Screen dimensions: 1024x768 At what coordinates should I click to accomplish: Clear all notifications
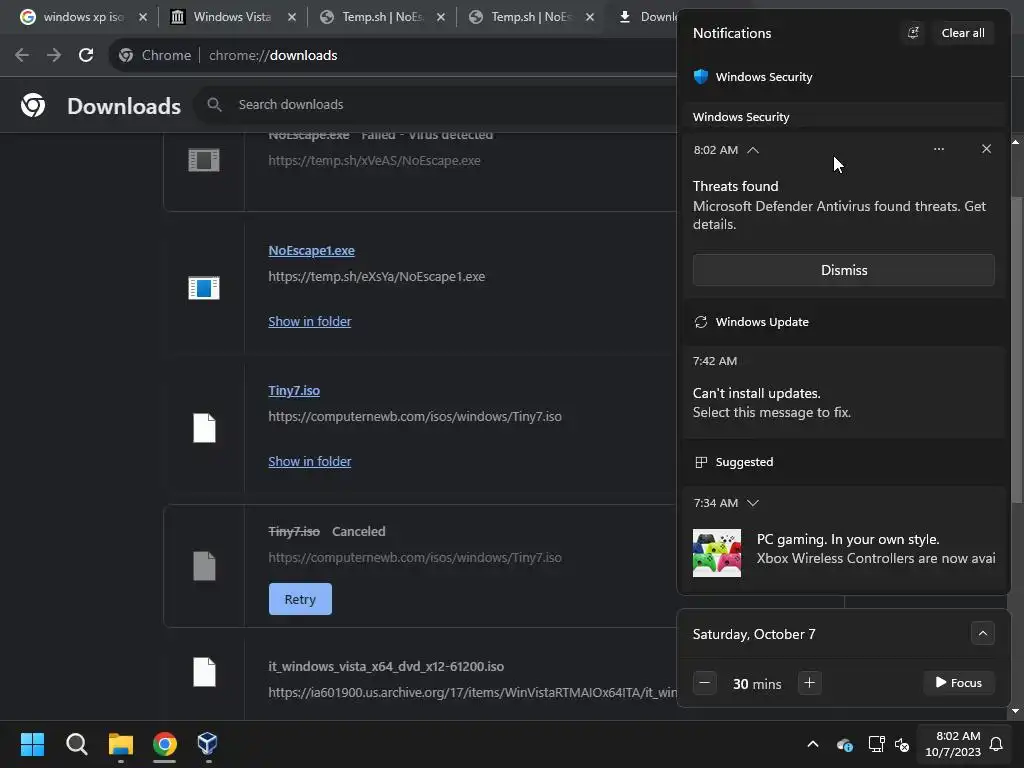point(963,33)
